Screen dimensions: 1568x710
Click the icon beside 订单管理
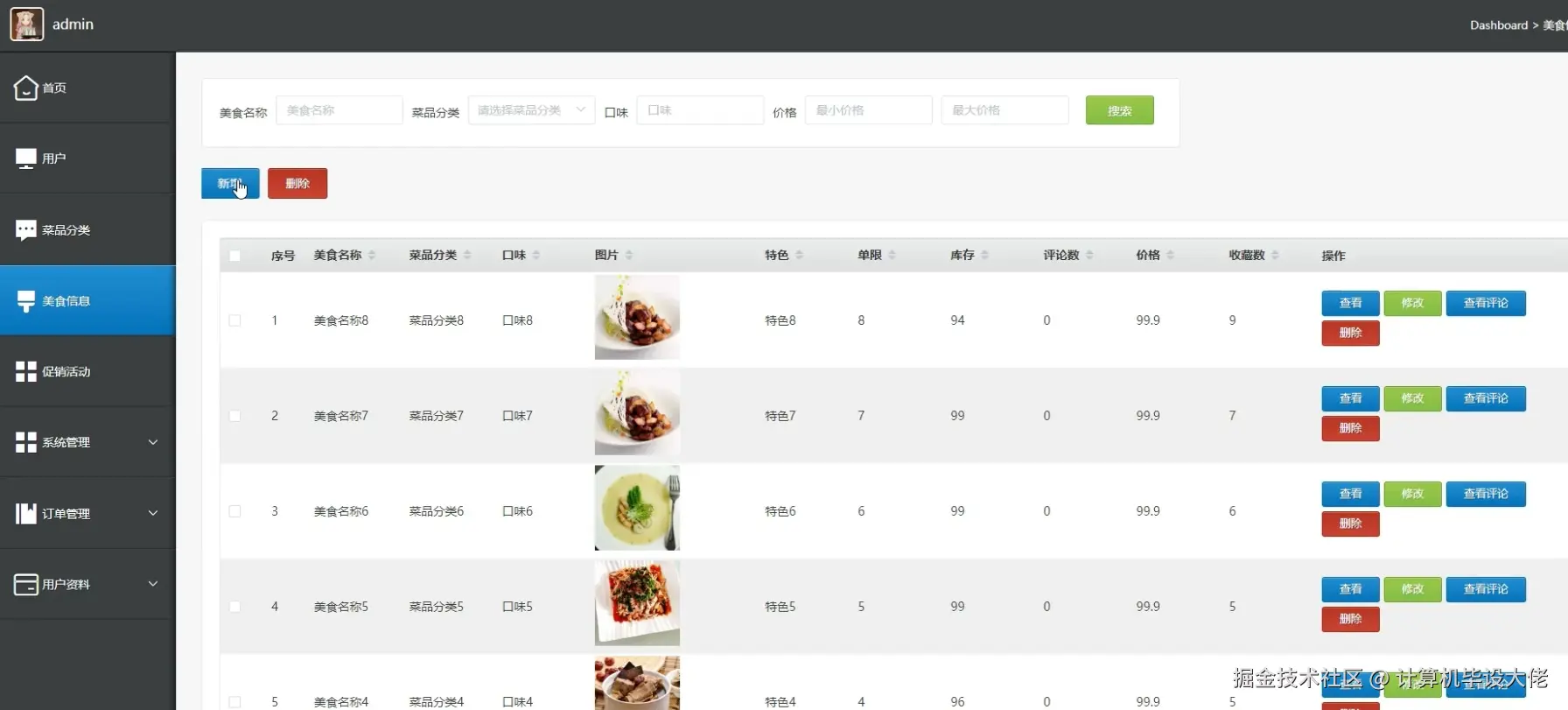point(26,513)
